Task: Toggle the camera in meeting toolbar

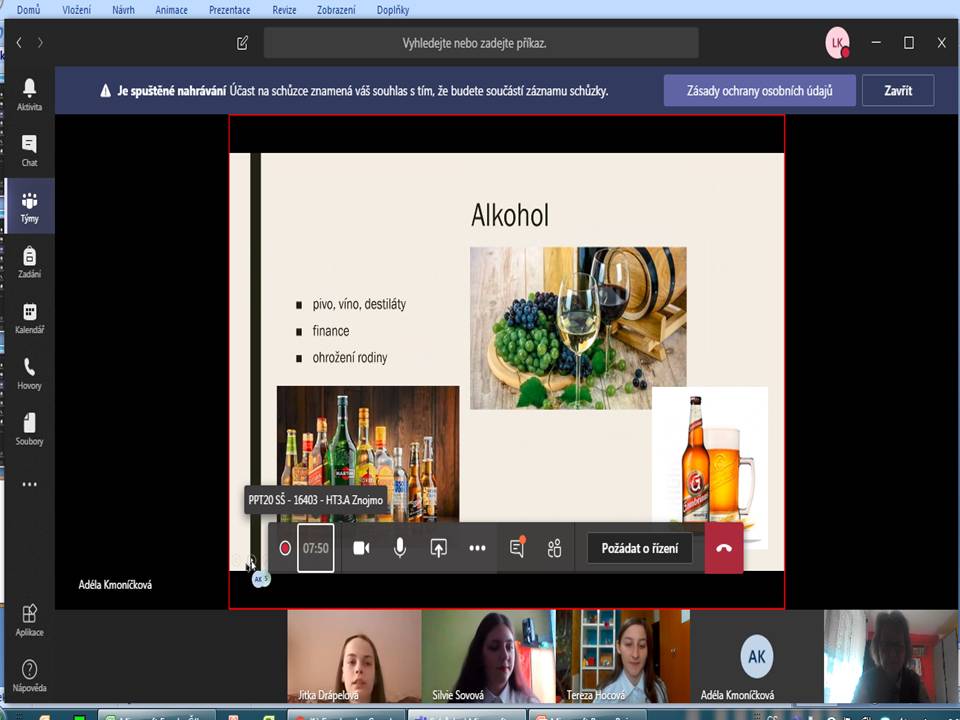Action: coord(361,548)
